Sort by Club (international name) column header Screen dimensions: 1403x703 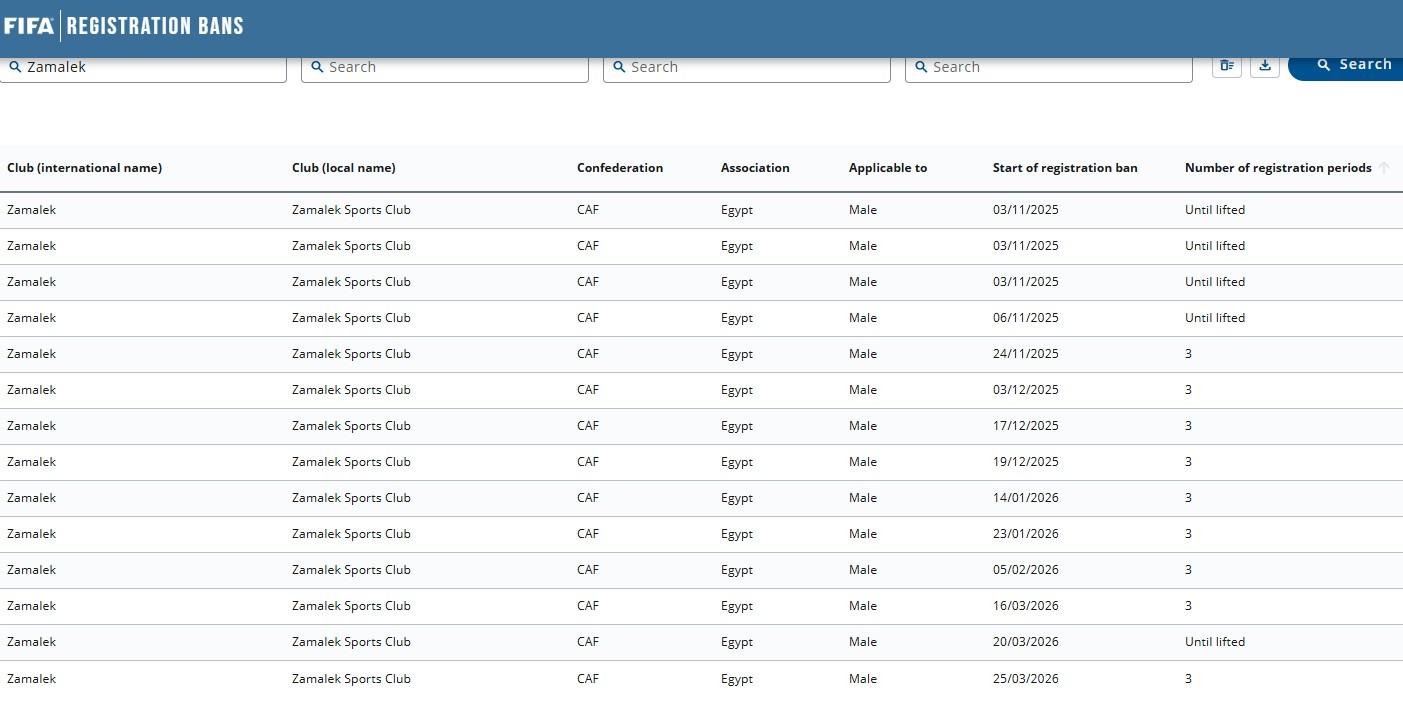point(84,168)
